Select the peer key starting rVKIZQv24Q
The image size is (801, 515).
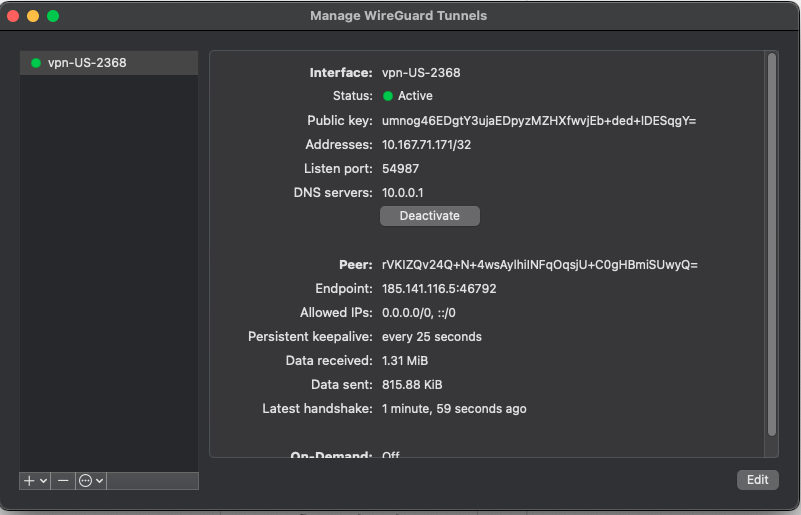click(x=539, y=265)
